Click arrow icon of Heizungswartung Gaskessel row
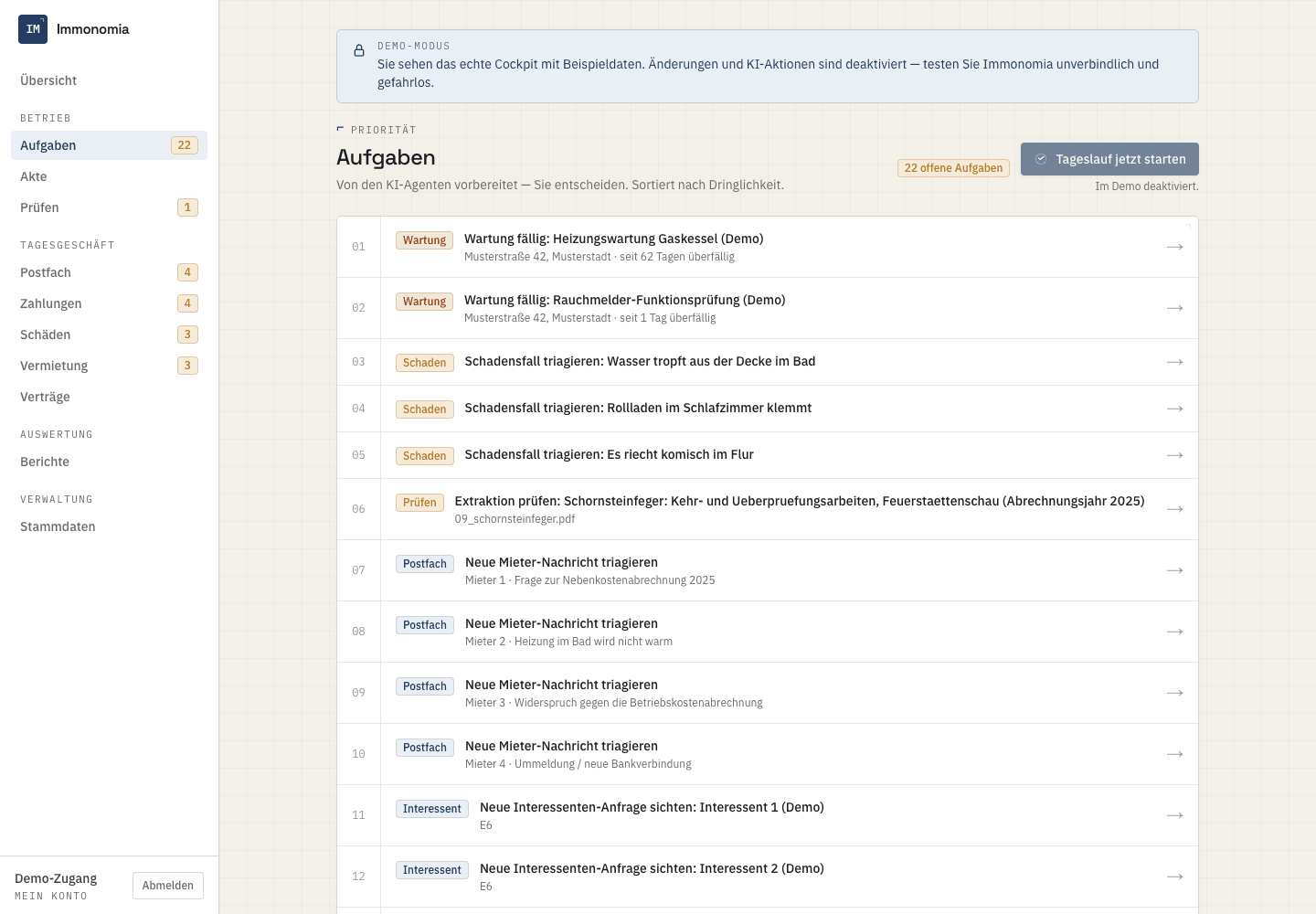The image size is (1316, 914). click(x=1175, y=247)
